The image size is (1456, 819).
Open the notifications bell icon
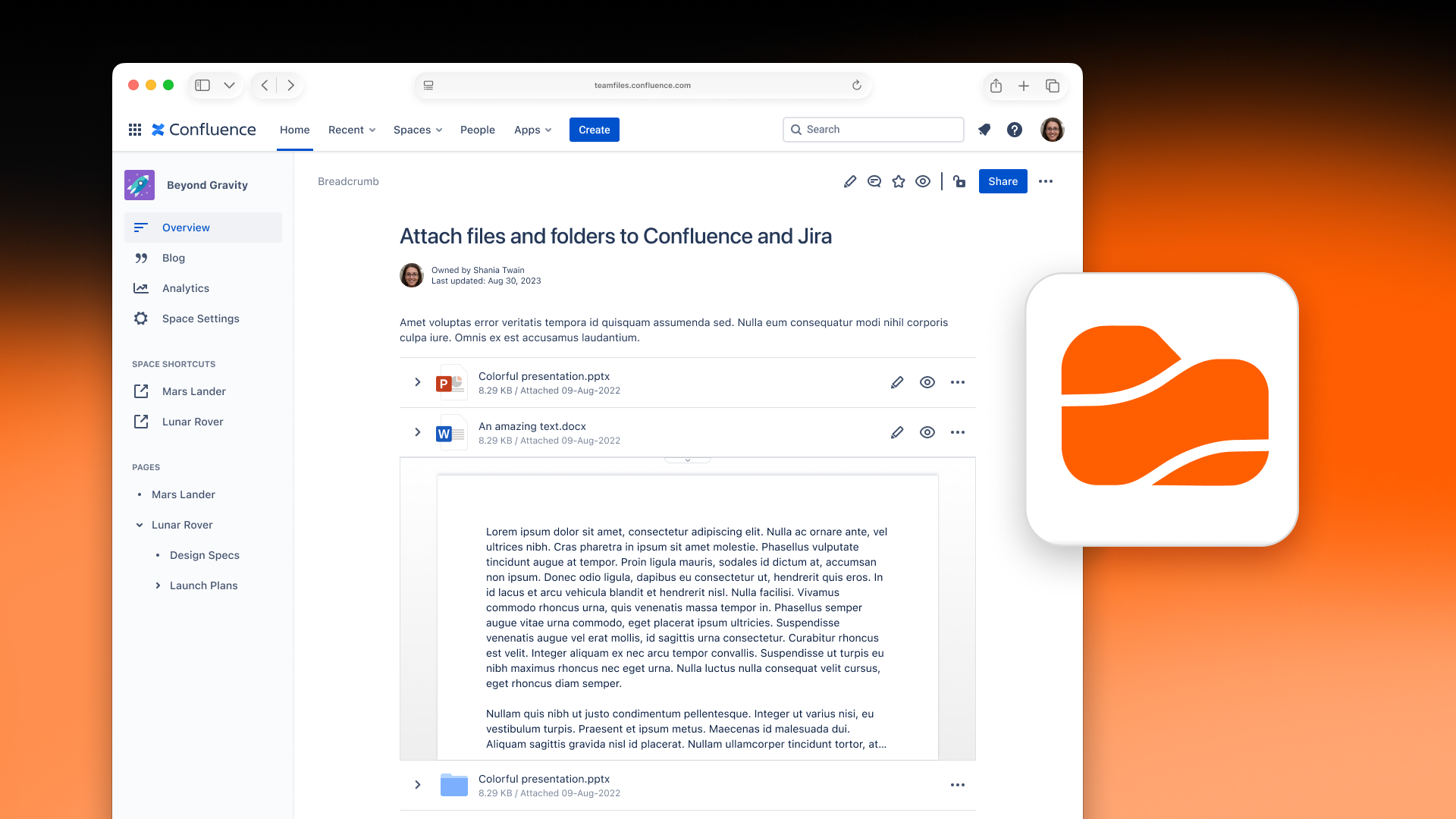coord(984,130)
